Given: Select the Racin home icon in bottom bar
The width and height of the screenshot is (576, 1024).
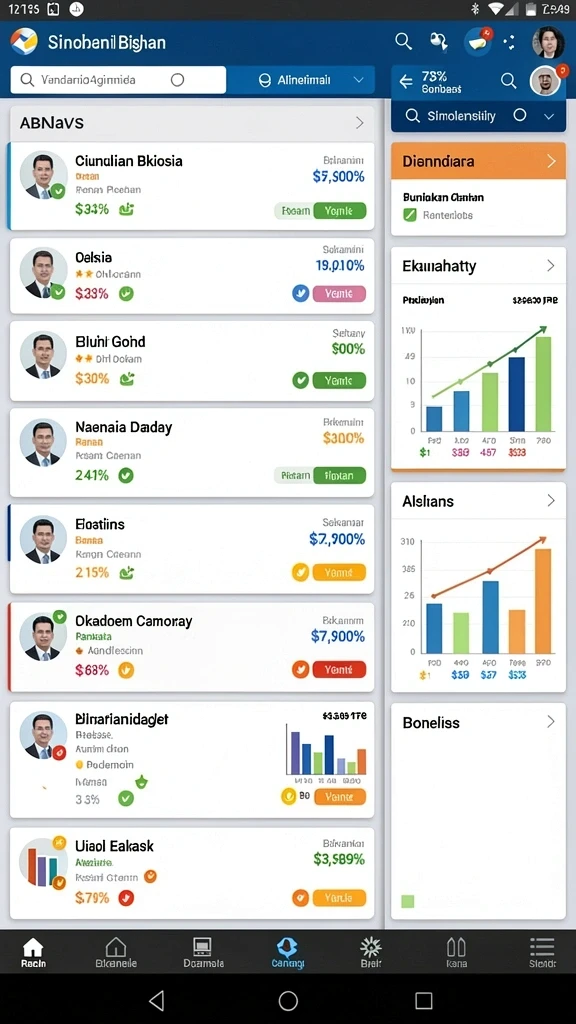Looking at the screenshot, I should [x=33, y=952].
